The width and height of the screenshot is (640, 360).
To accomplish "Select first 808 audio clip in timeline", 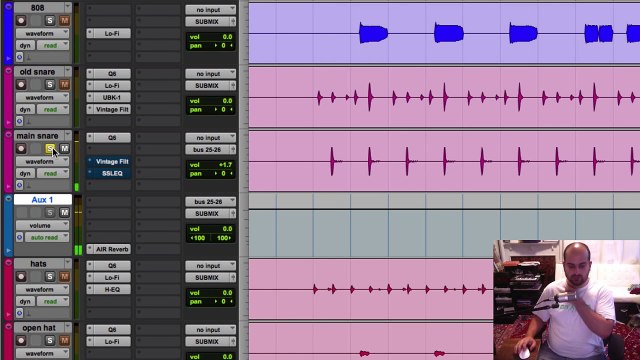I will pyautogui.click(x=373, y=33).
